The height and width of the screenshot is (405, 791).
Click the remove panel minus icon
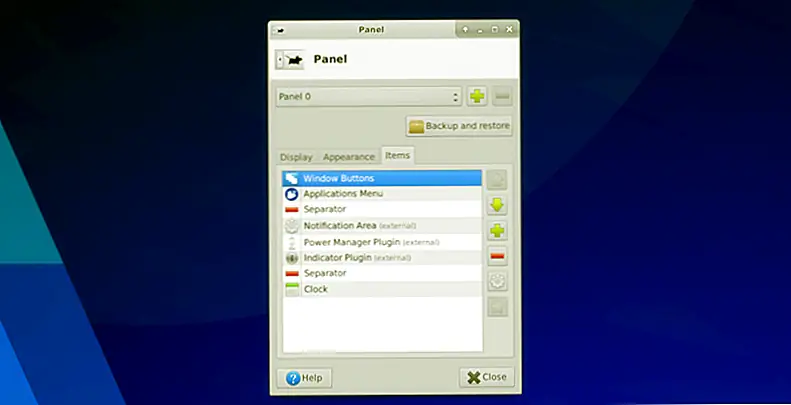point(502,97)
